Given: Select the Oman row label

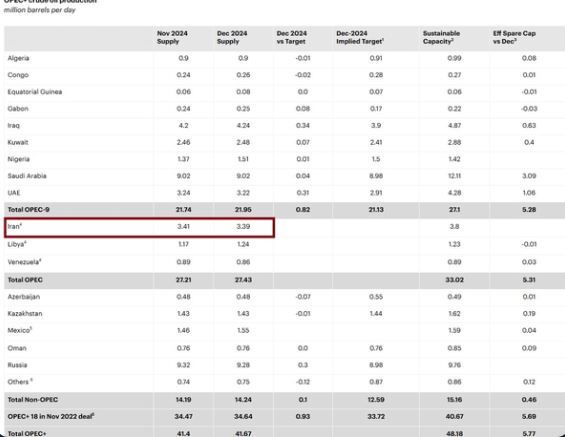Looking at the screenshot, I should click(17, 348).
